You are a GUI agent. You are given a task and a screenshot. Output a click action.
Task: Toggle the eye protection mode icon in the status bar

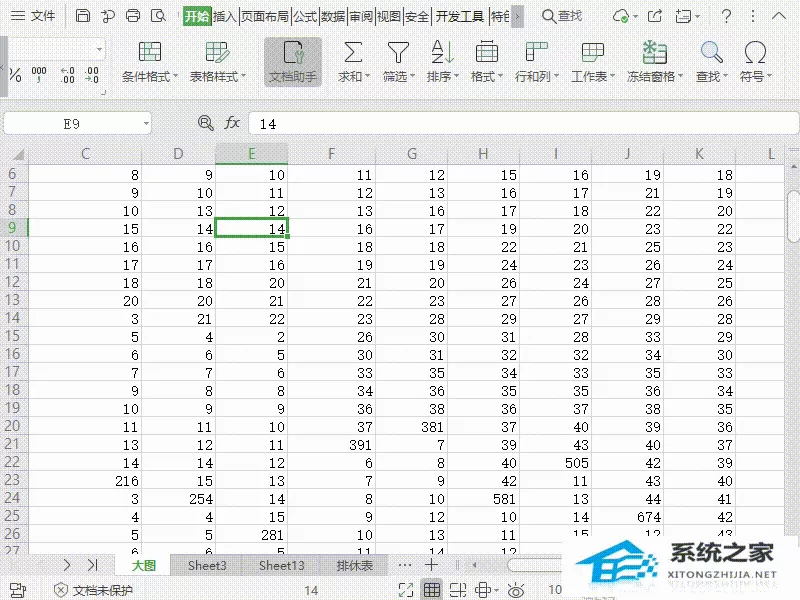(x=516, y=590)
